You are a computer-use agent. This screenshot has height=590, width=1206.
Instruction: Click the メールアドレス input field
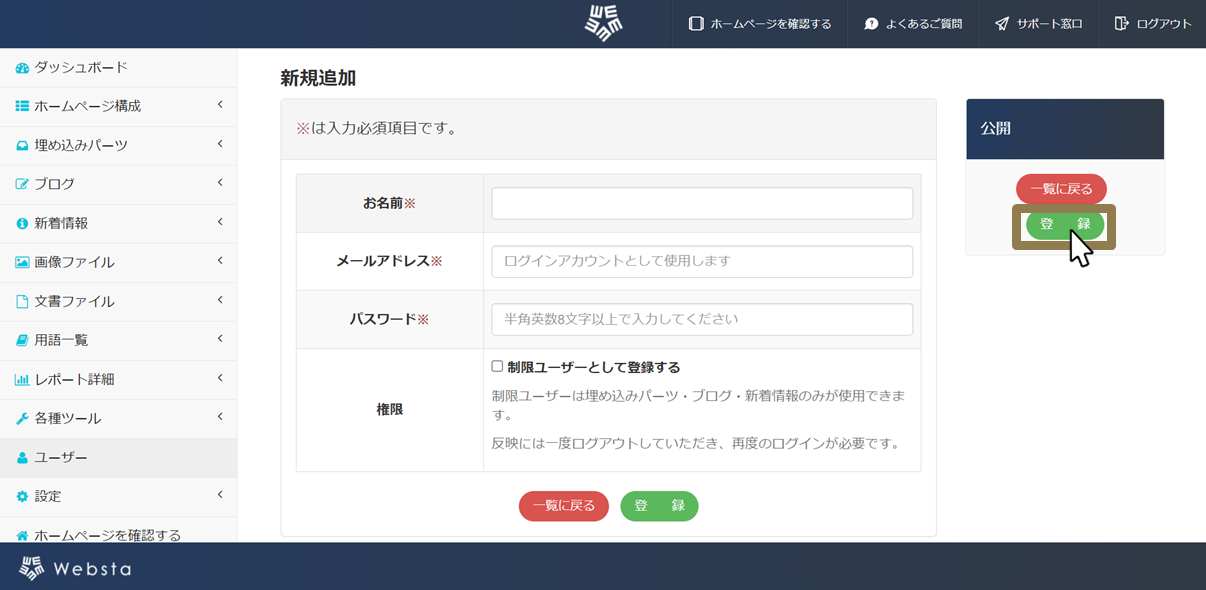pos(700,261)
